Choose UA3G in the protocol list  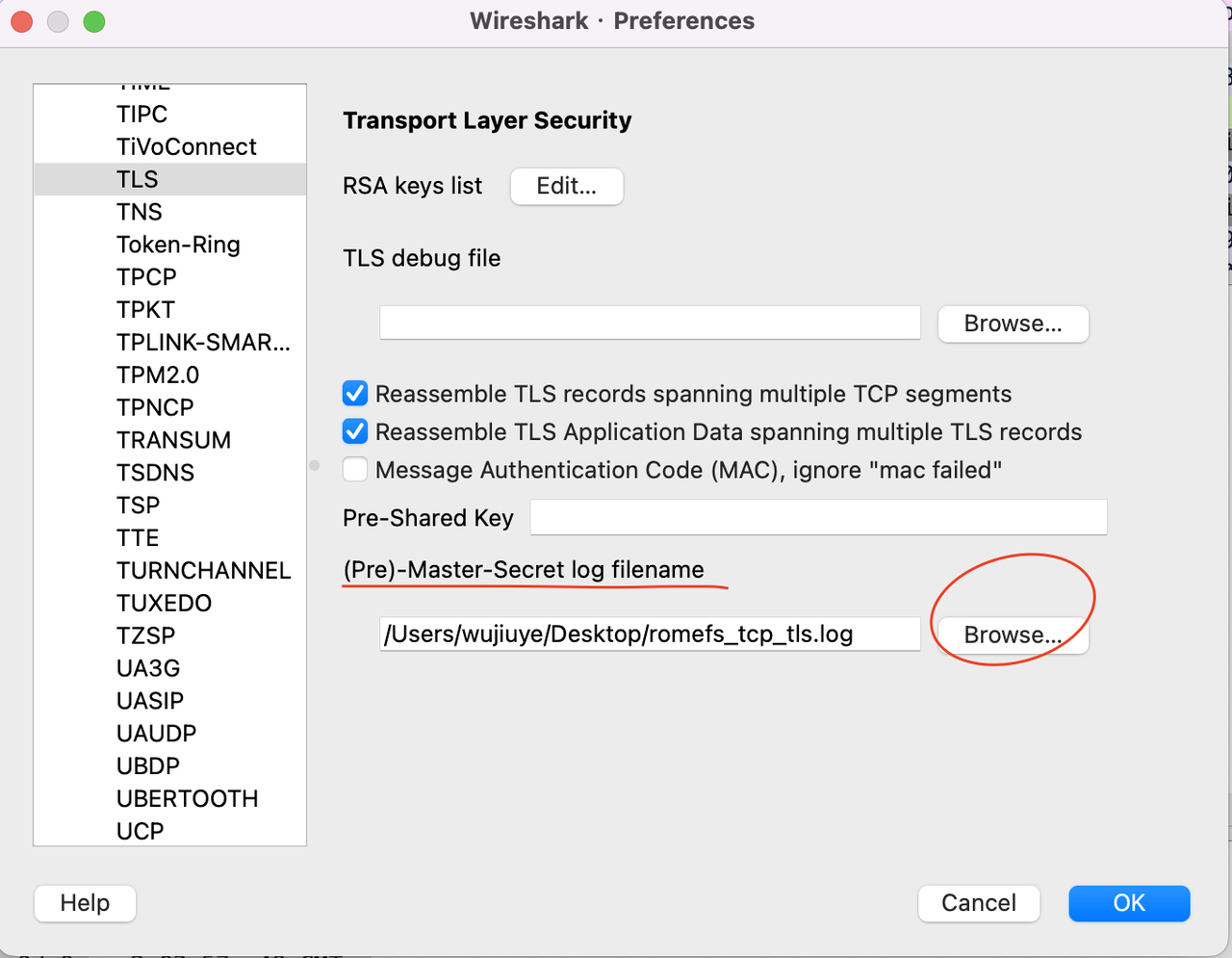pos(170,668)
